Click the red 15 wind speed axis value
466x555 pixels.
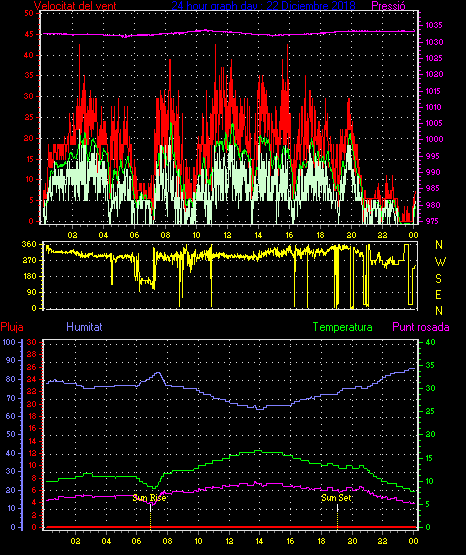click(x=29, y=159)
